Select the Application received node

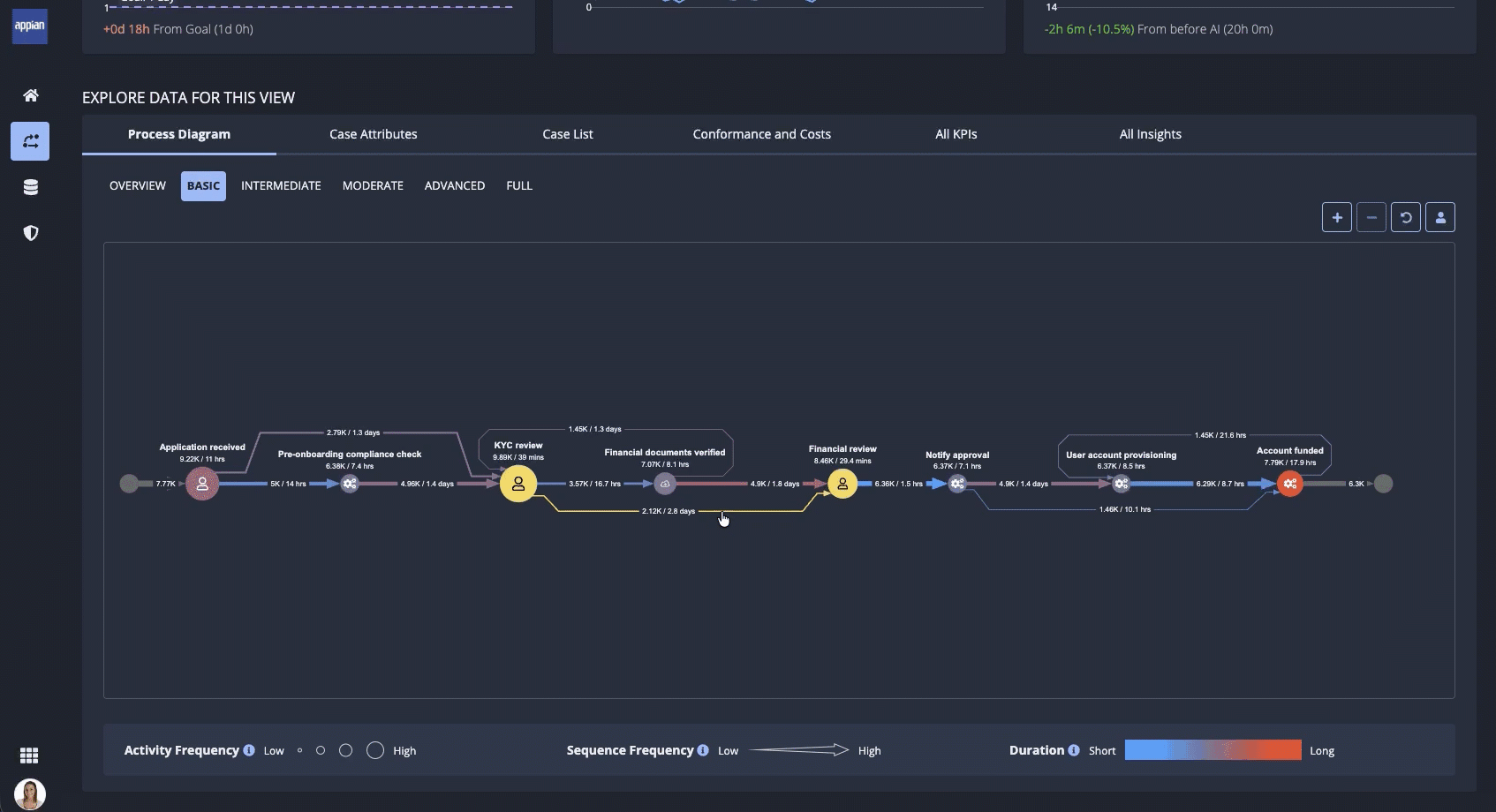tap(202, 484)
